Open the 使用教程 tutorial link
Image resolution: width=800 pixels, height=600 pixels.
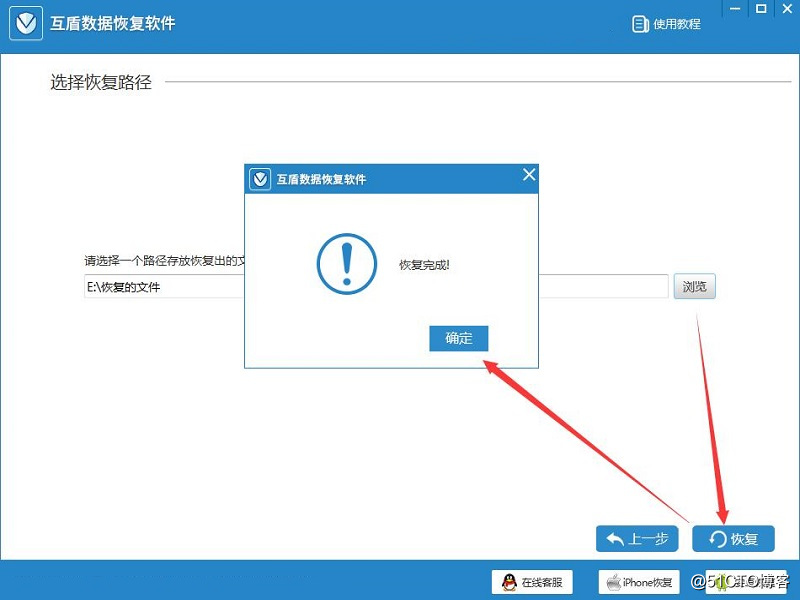666,24
